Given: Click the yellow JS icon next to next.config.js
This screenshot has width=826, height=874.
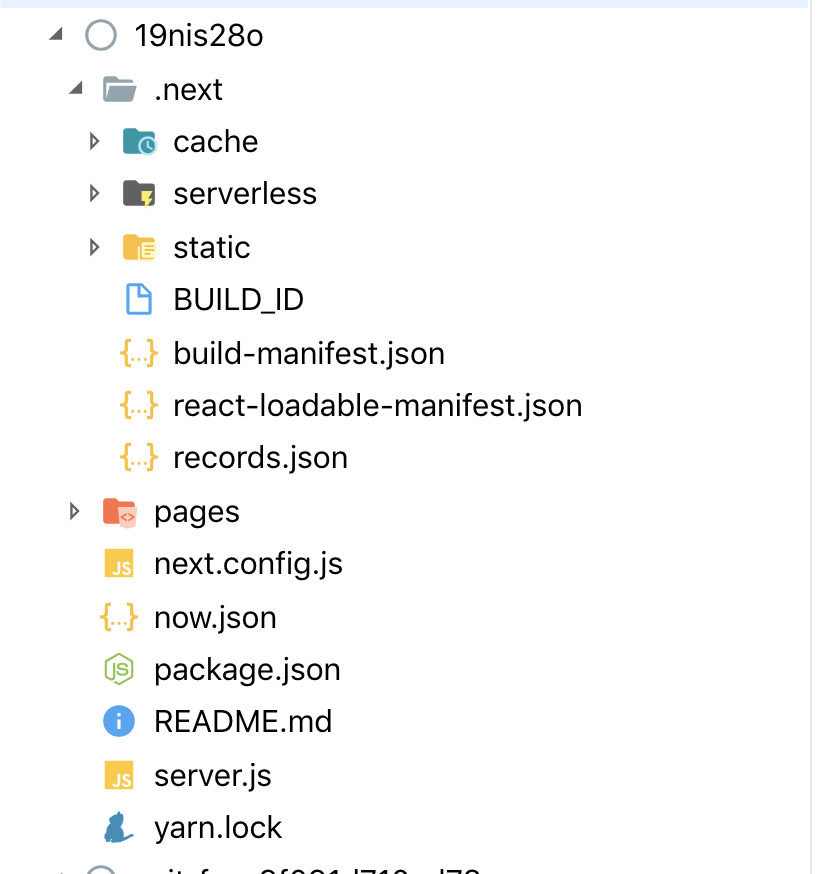Looking at the screenshot, I should [x=119, y=564].
